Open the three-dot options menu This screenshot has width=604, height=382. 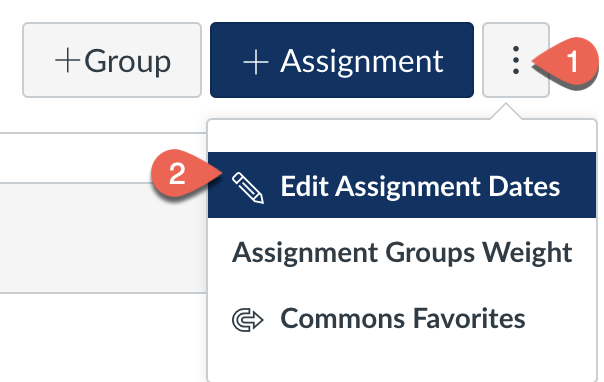(x=516, y=60)
